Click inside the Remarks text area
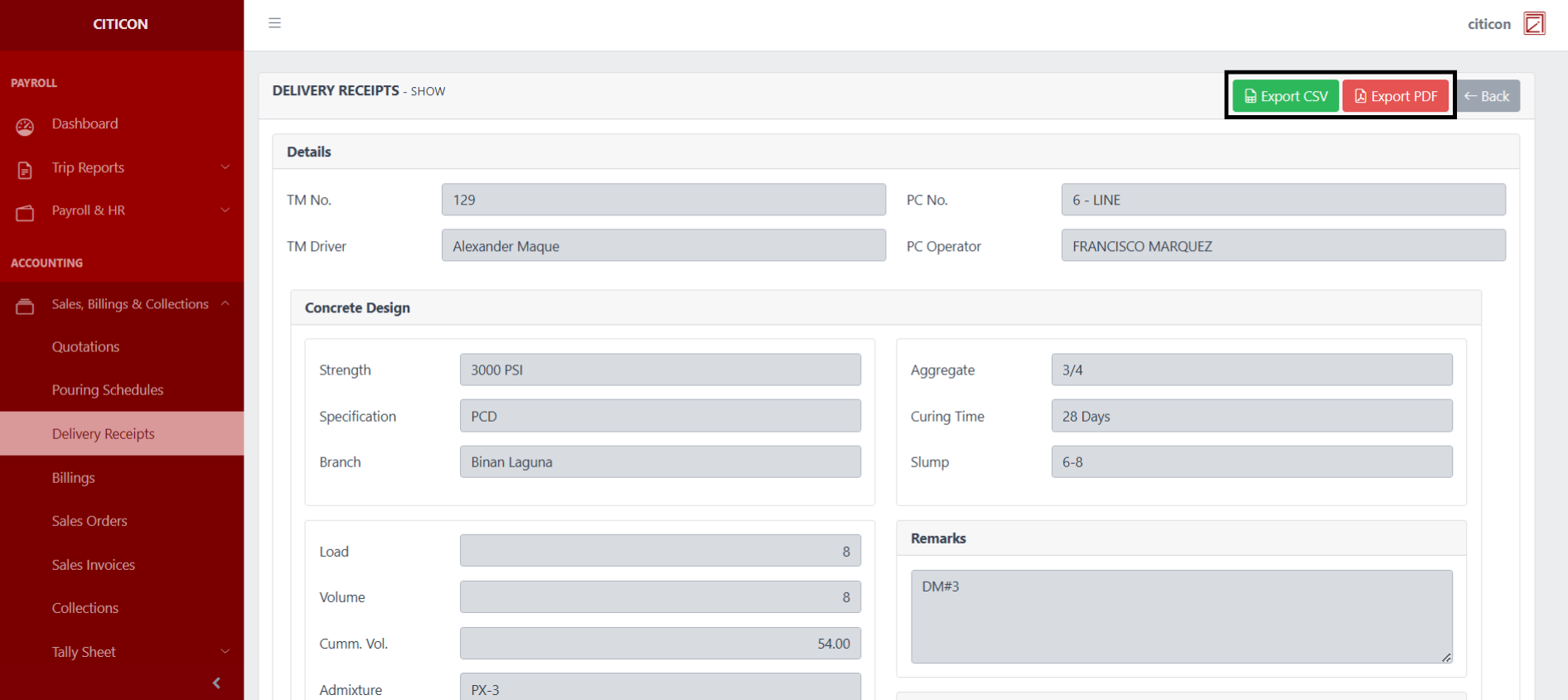Screen dimensions: 1568x700 1181,616
